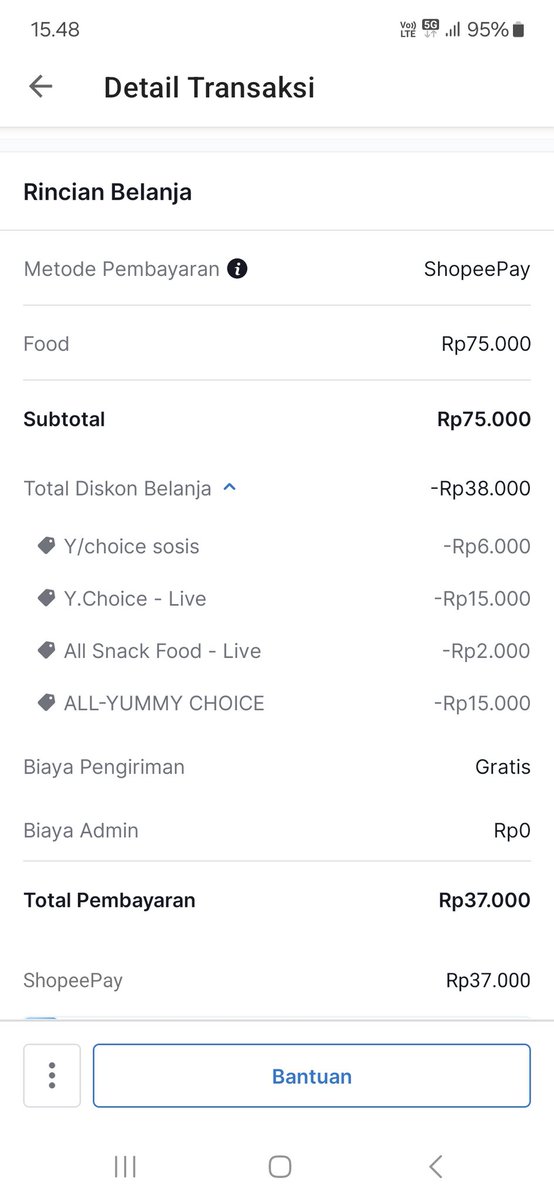Tap the Detail Transaksi title
Image resolution: width=554 pixels, height=1200 pixels.
tap(209, 87)
